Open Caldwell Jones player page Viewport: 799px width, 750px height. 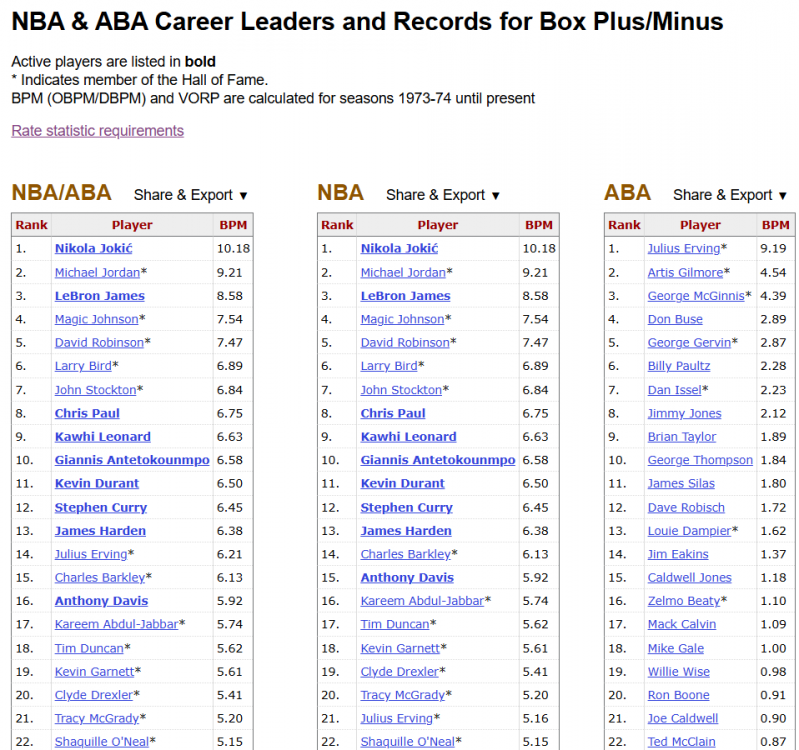(x=689, y=577)
